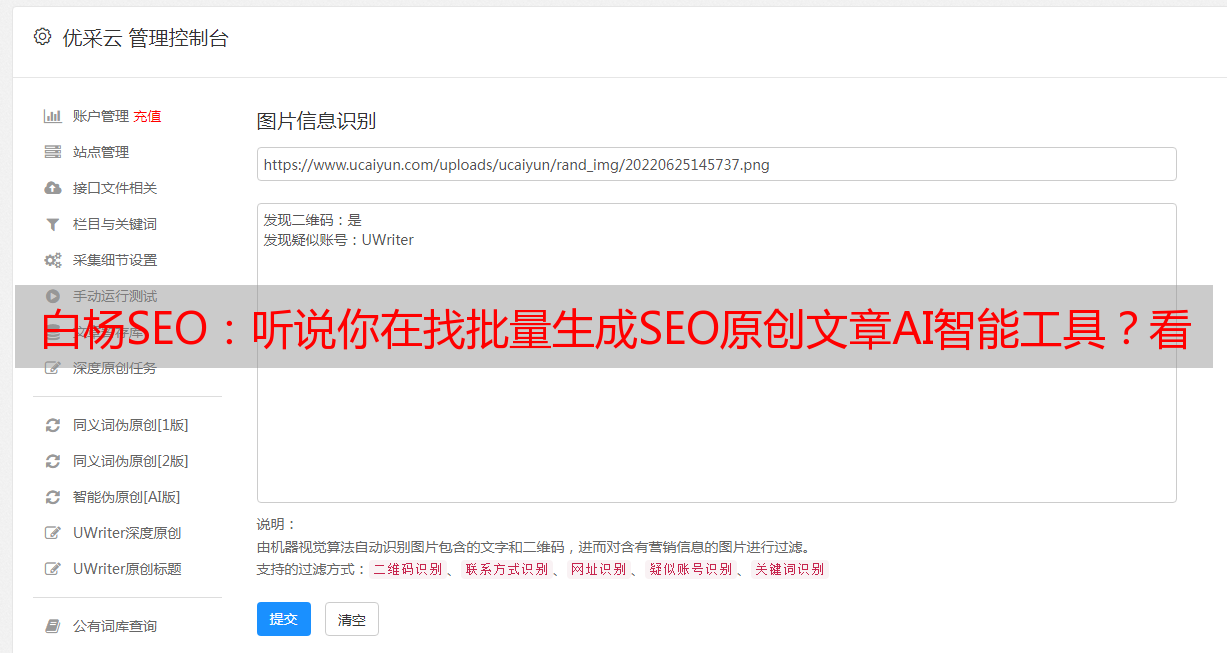
Task: Open the 智能伪原创[AI版] menu entry
Action: [x=126, y=497]
